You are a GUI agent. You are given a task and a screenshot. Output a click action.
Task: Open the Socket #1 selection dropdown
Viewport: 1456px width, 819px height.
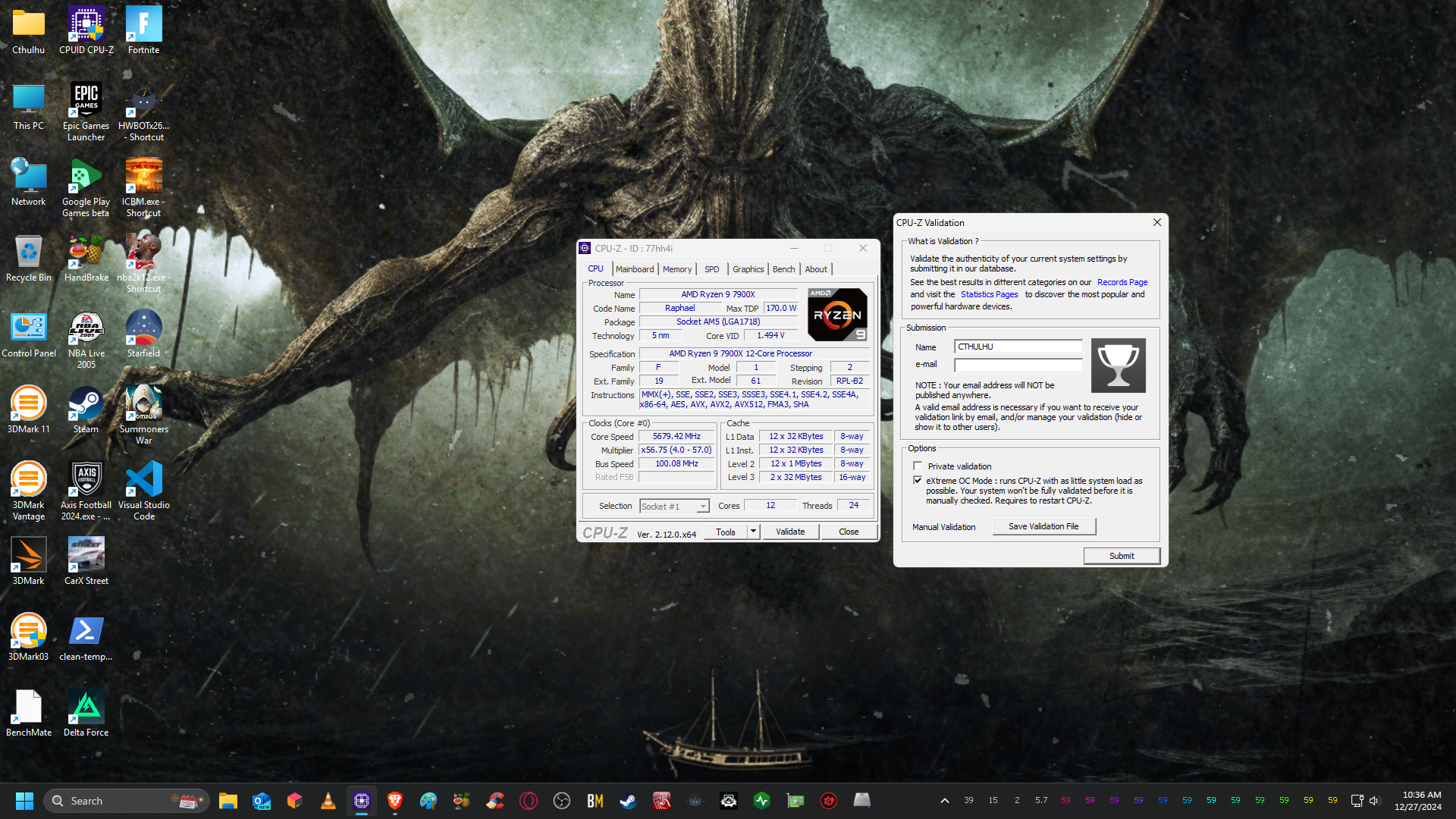674,507
